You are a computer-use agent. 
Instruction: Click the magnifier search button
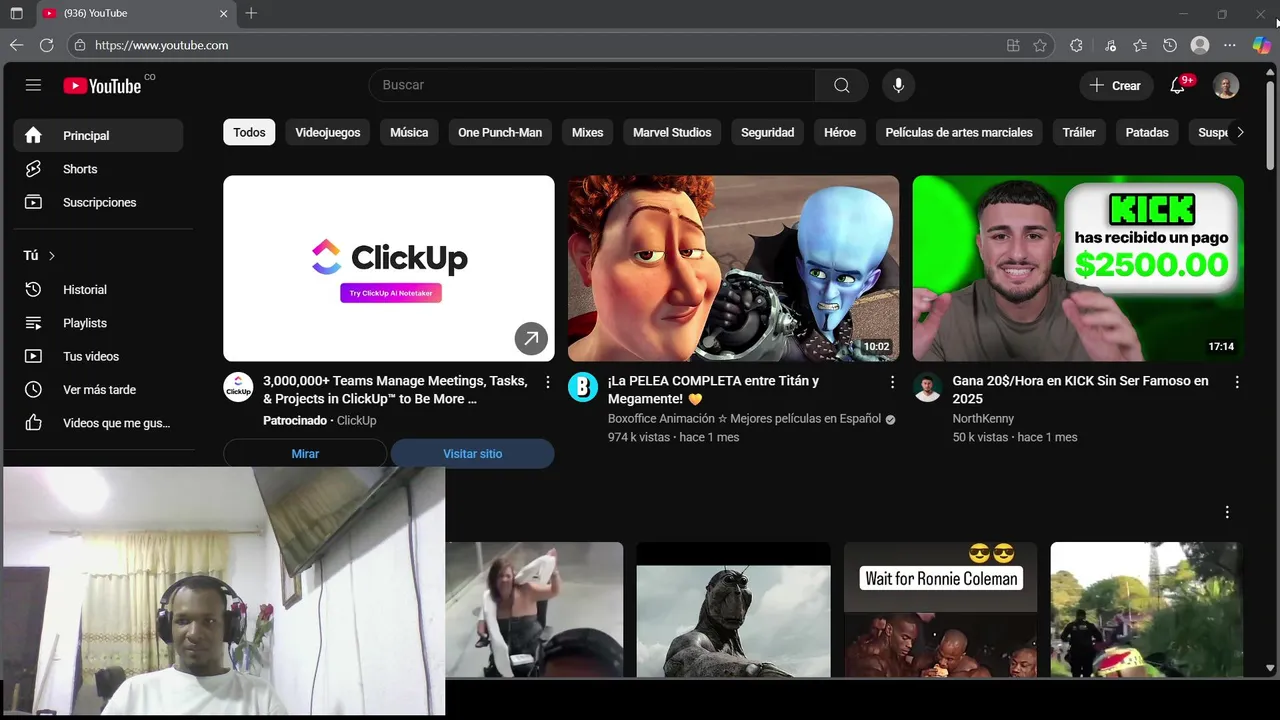842,85
